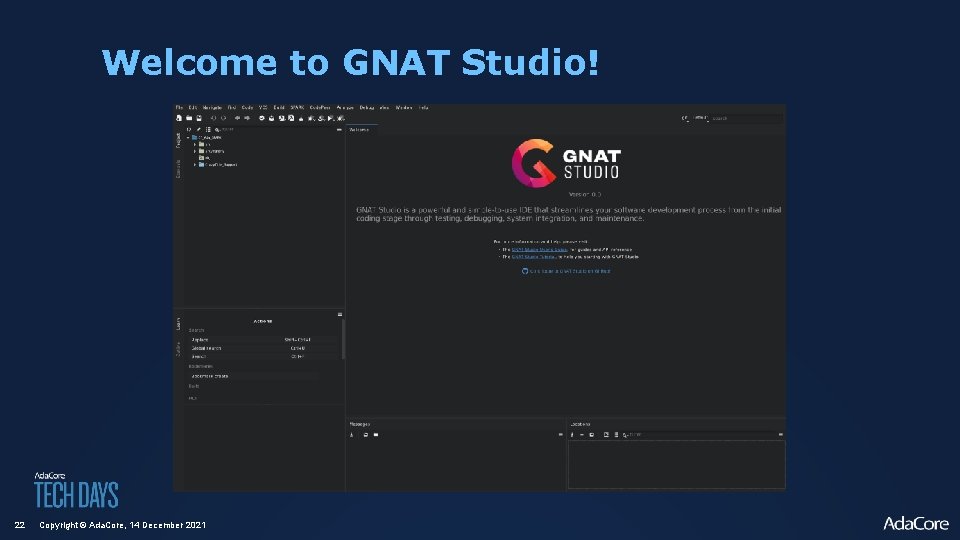Click the Project view reload icon
The height and width of the screenshot is (540, 960).
(189, 130)
